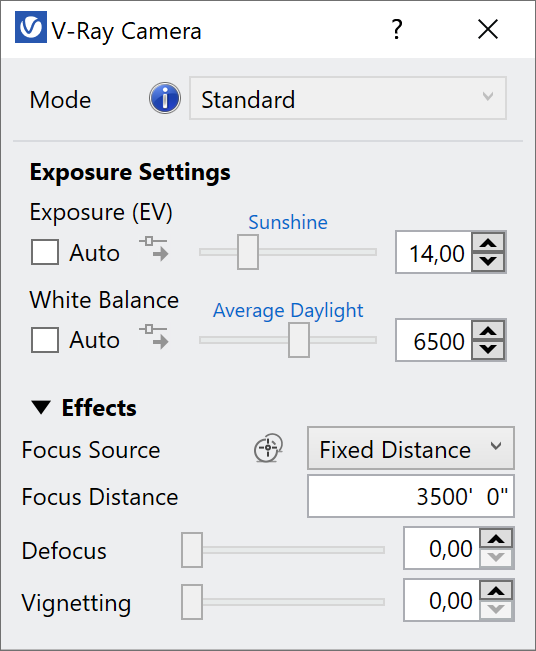Viewport: 536px width, 651px height.
Task: Click the White Balance slider handle
Action: [299, 340]
